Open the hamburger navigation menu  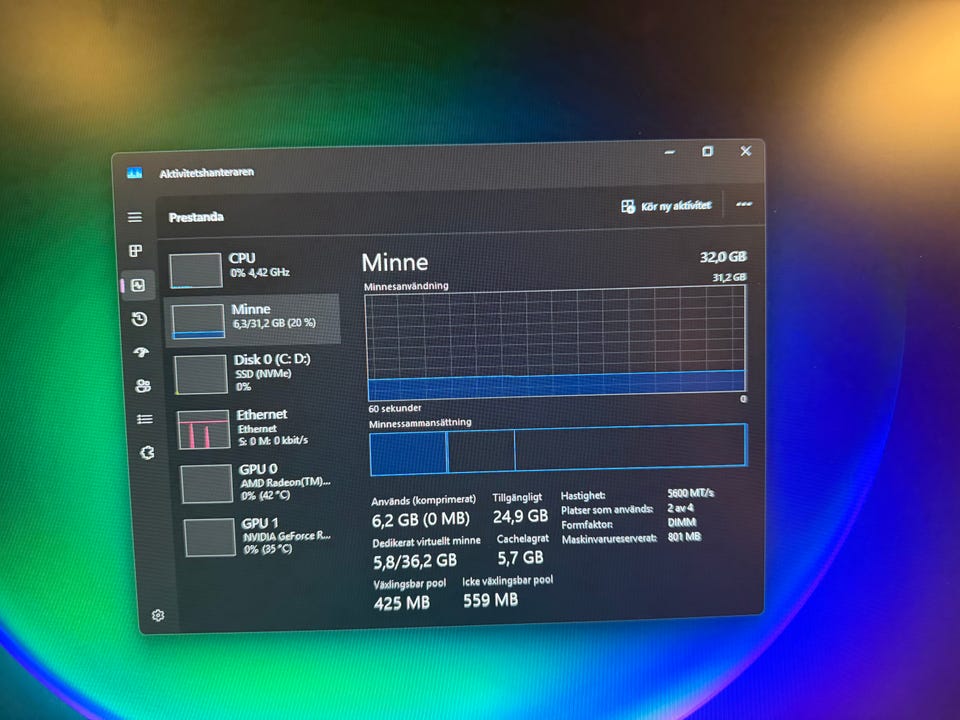135,217
